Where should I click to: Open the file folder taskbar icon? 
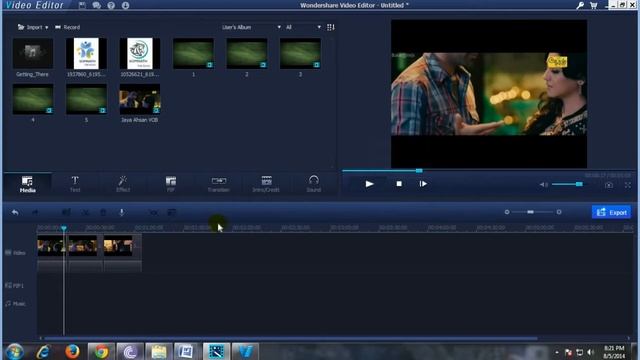[159, 352]
